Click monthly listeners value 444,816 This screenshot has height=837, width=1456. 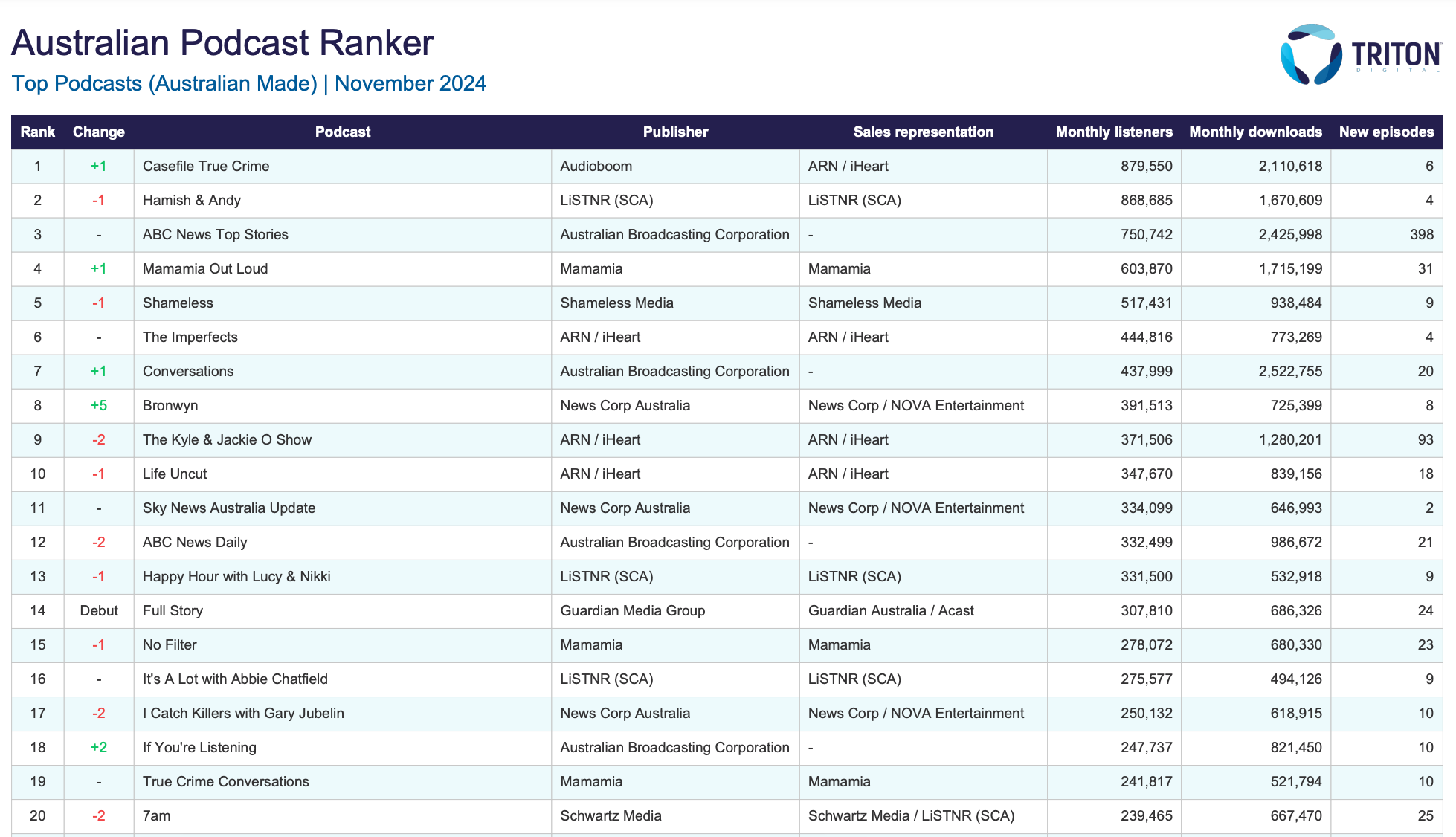[x=1147, y=337]
